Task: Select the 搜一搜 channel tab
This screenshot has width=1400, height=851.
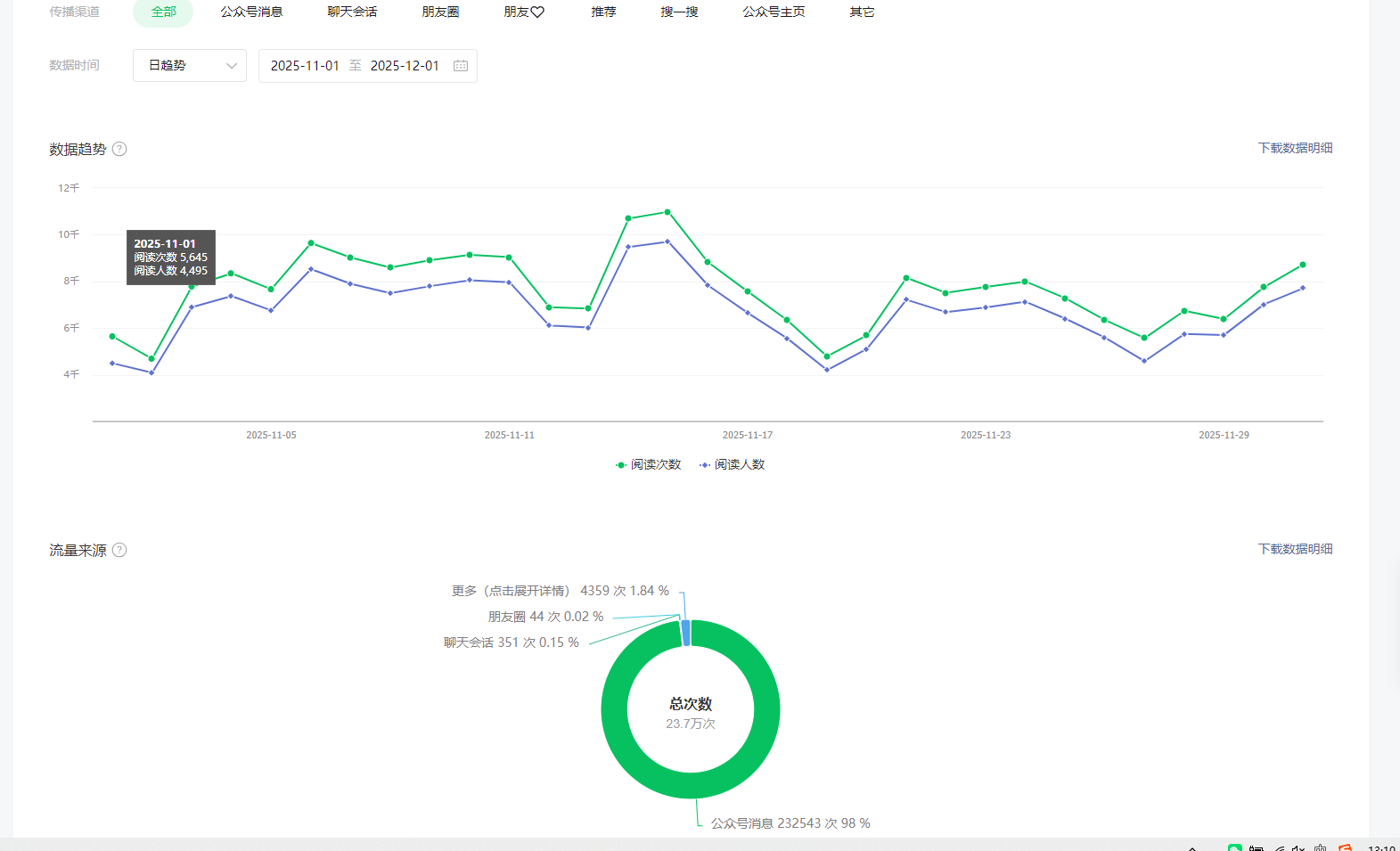Action: pos(679,12)
